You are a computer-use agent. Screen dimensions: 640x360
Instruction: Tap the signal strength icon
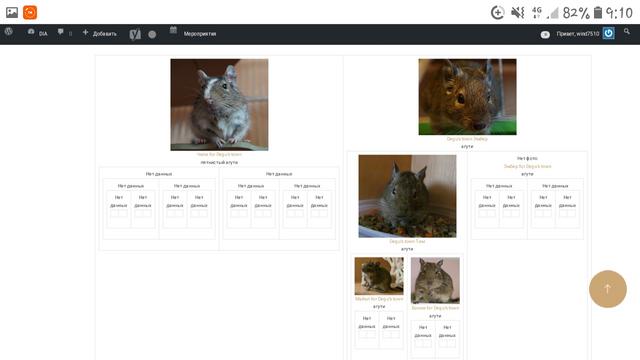553,13
